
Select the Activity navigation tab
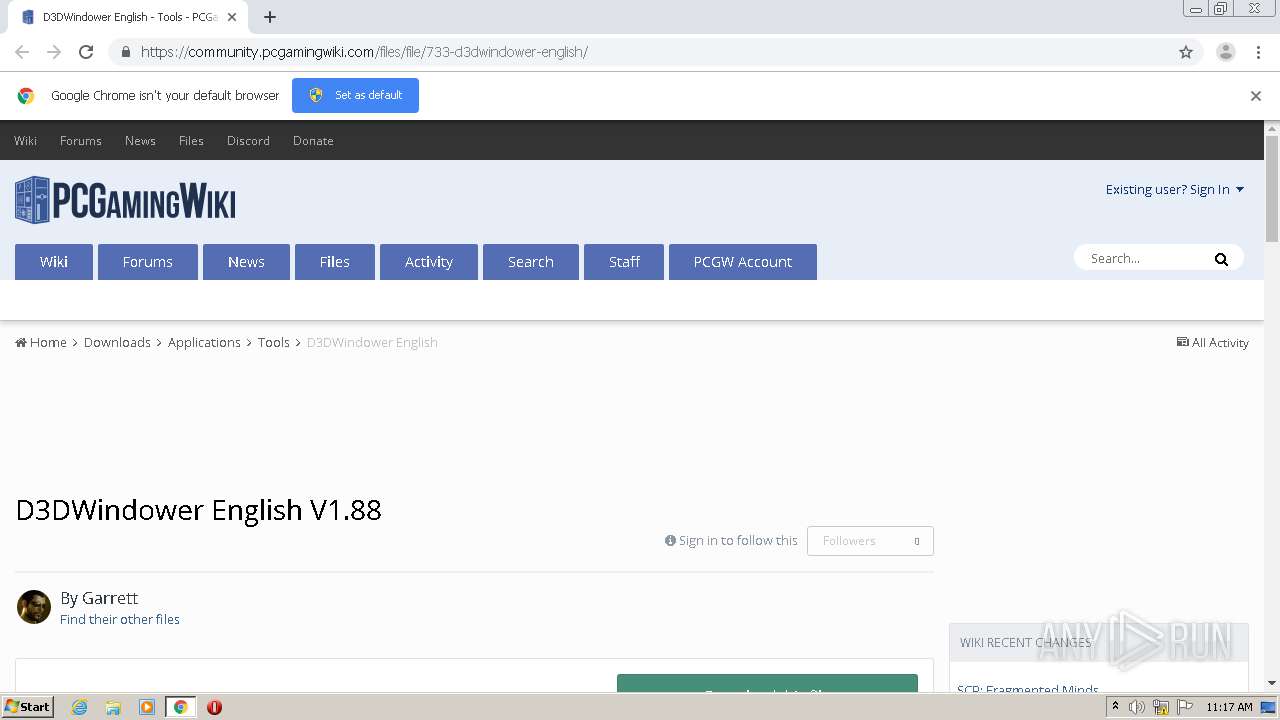point(429,262)
